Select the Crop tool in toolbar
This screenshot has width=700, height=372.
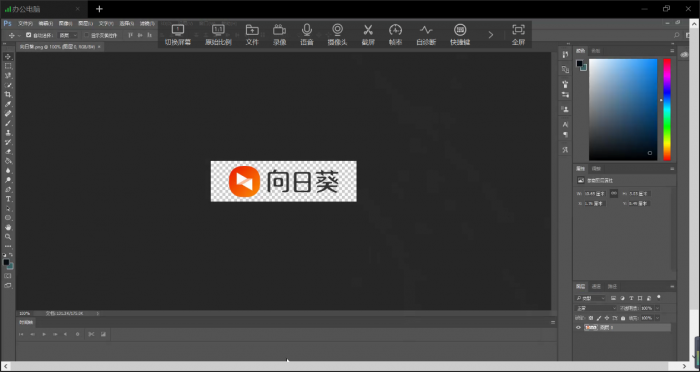(x=8, y=94)
